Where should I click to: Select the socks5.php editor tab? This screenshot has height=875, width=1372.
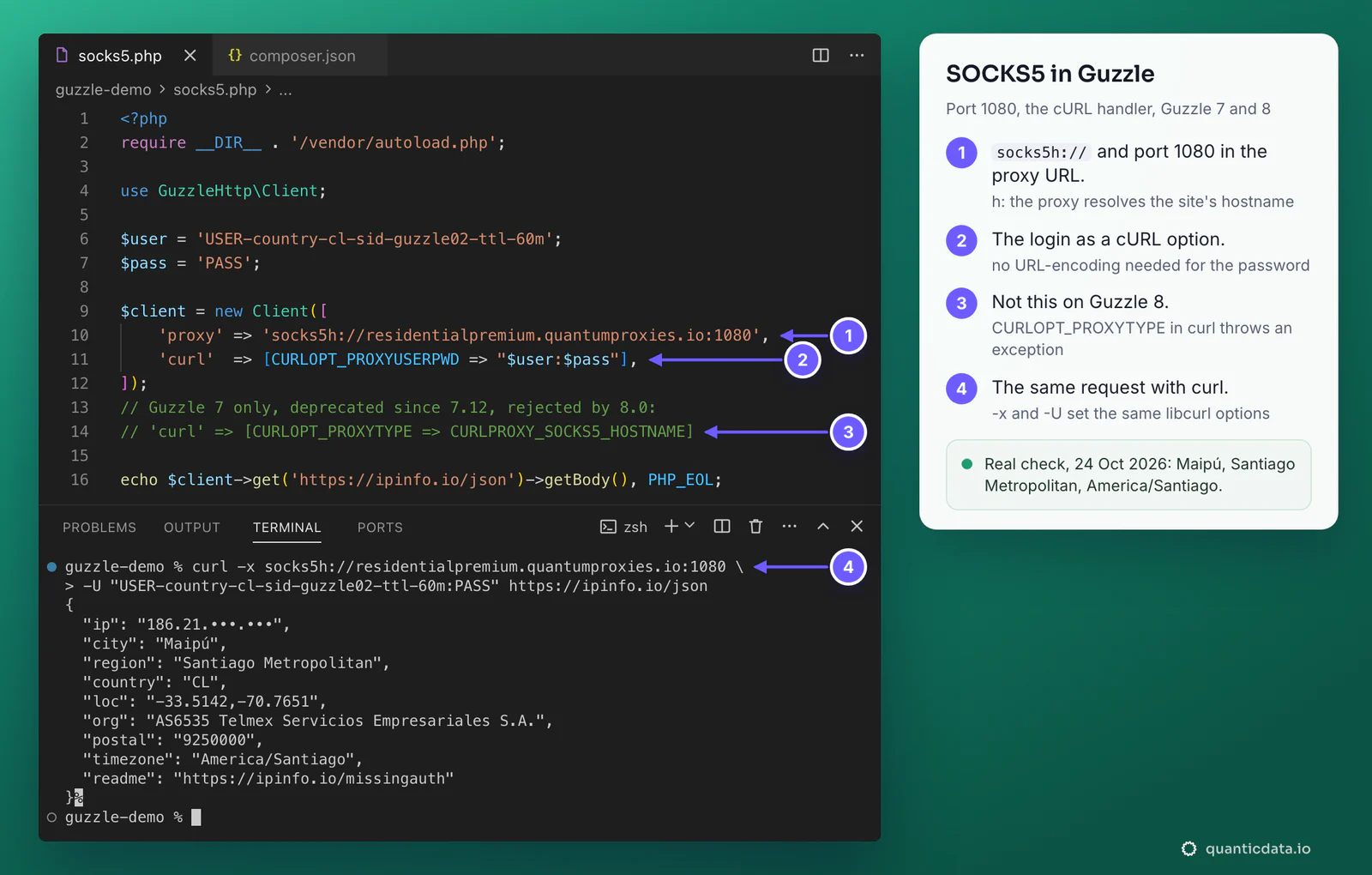126,56
